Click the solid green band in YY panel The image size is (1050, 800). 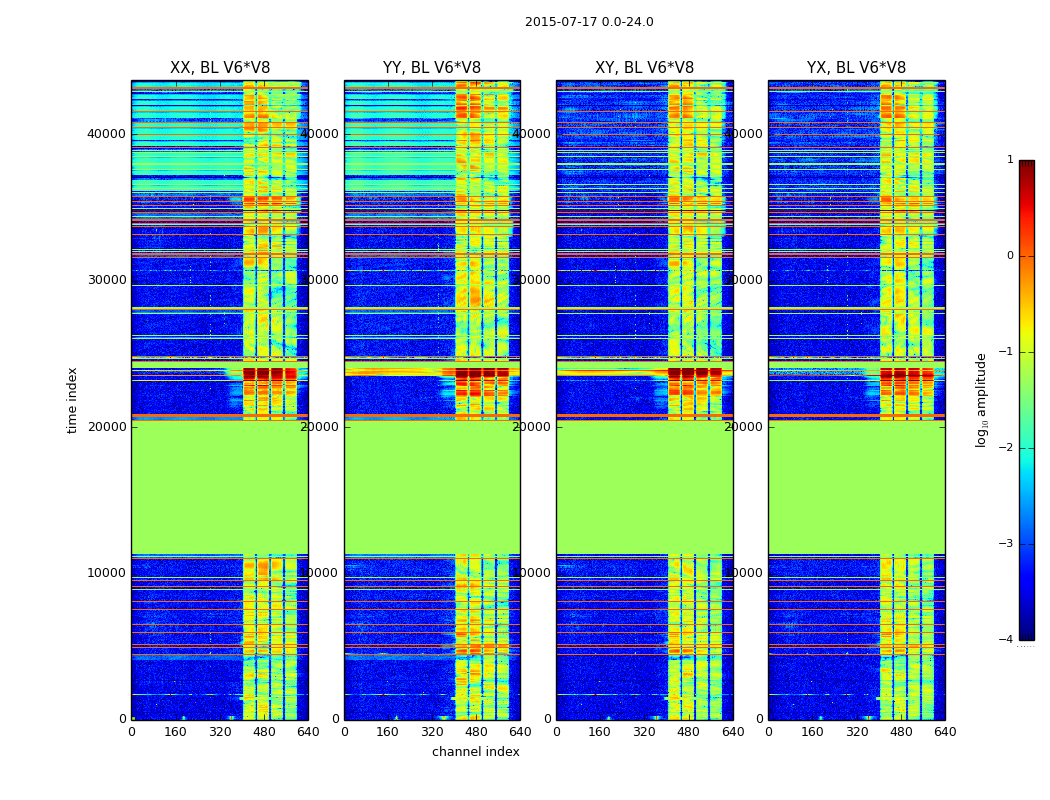(432, 487)
